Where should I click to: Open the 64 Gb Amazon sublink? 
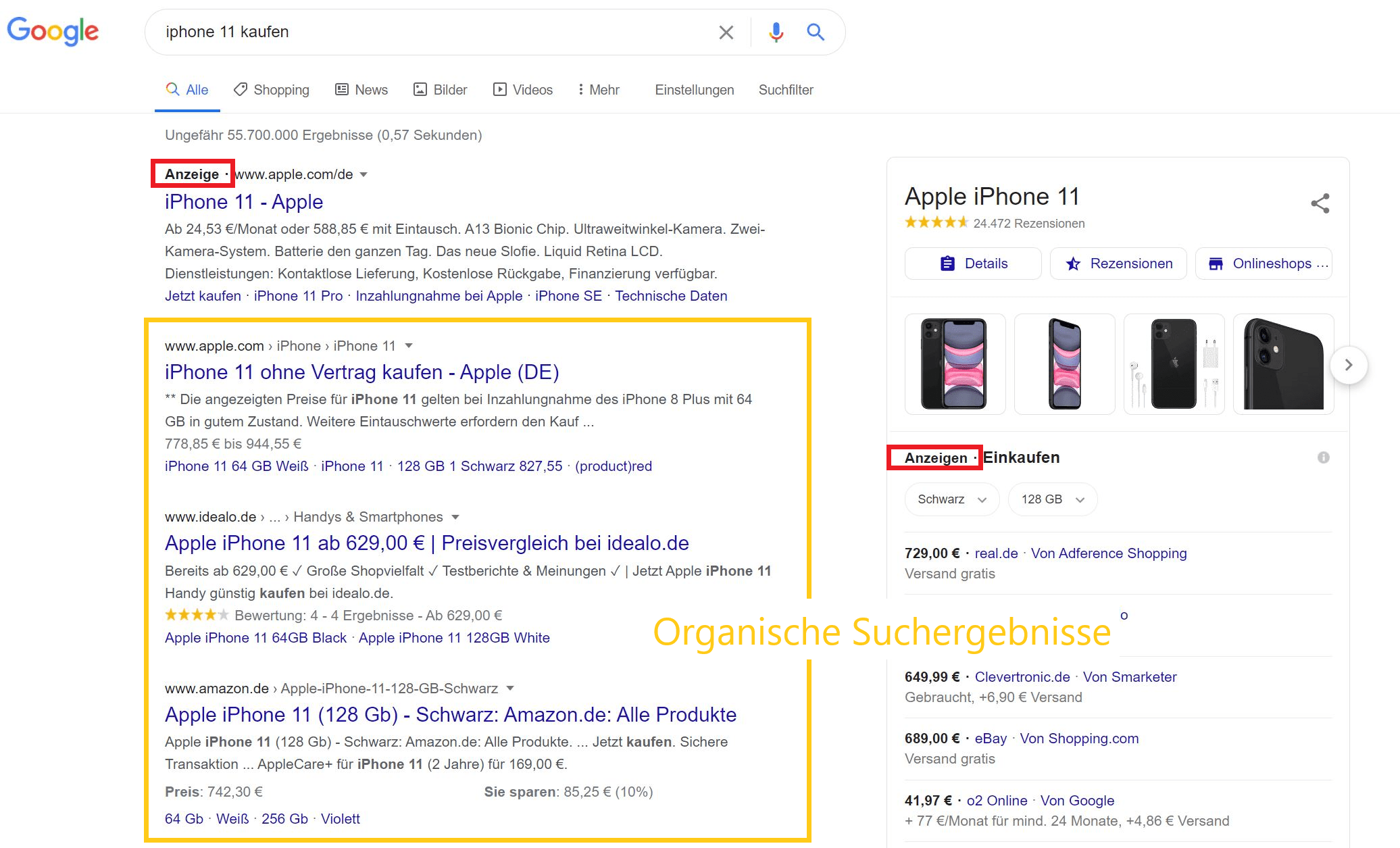184,819
